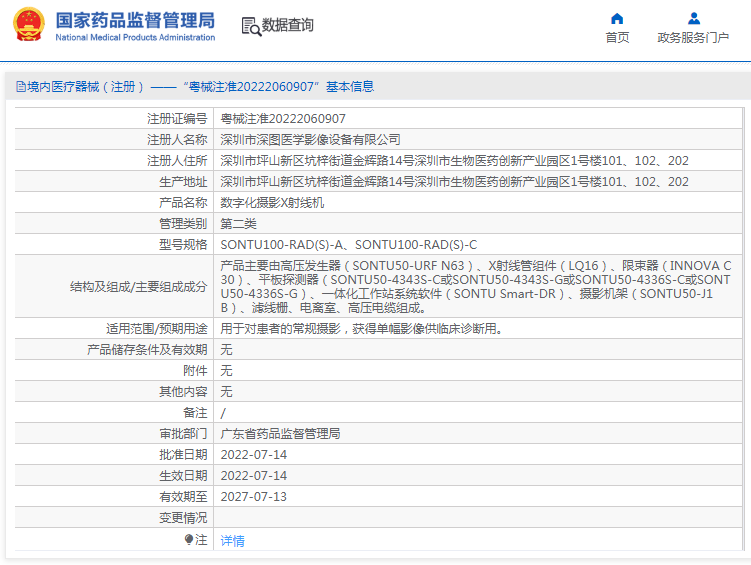Click the document icon before 境内医疗器械
The image size is (751, 565).
[21, 87]
